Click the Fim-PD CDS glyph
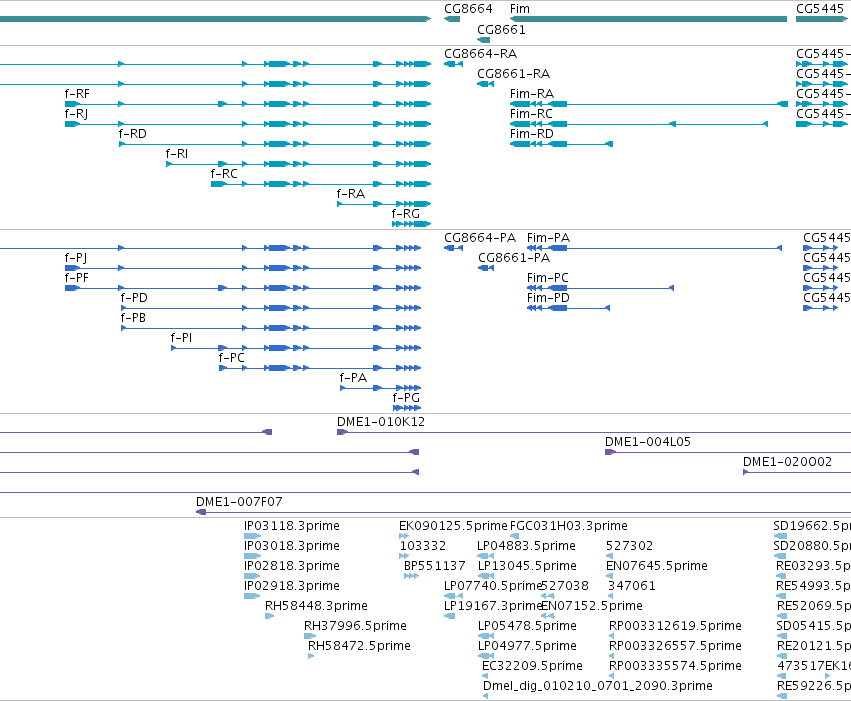Screen dimensions: 851x701 (568, 308)
